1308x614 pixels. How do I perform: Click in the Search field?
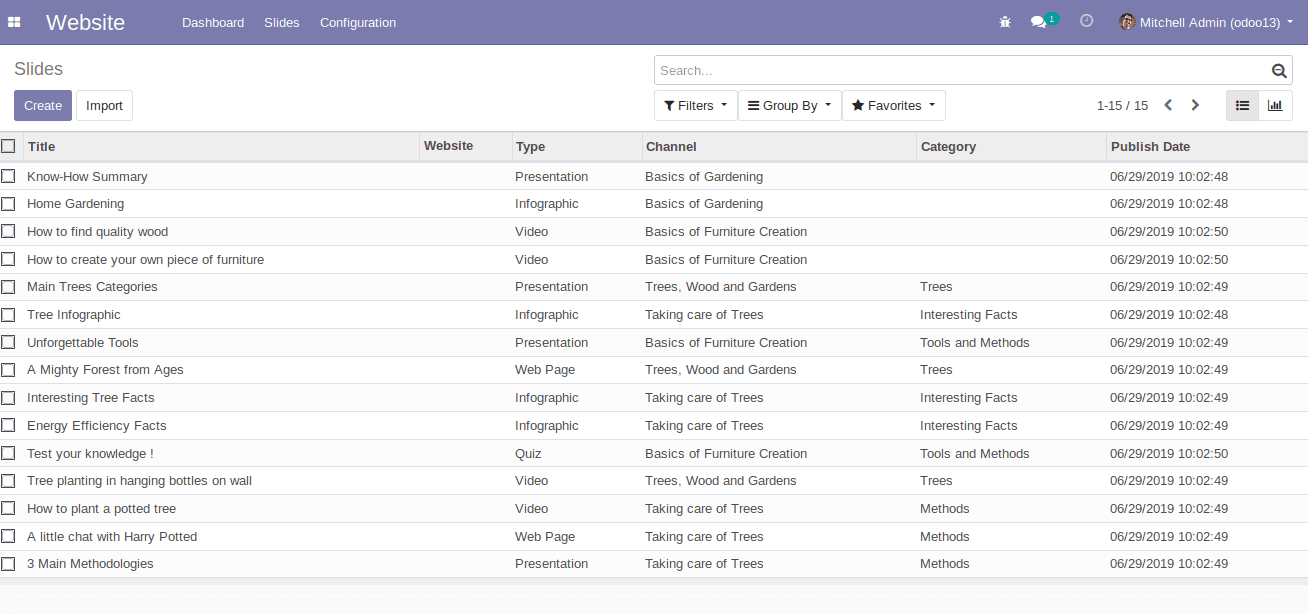[960, 70]
